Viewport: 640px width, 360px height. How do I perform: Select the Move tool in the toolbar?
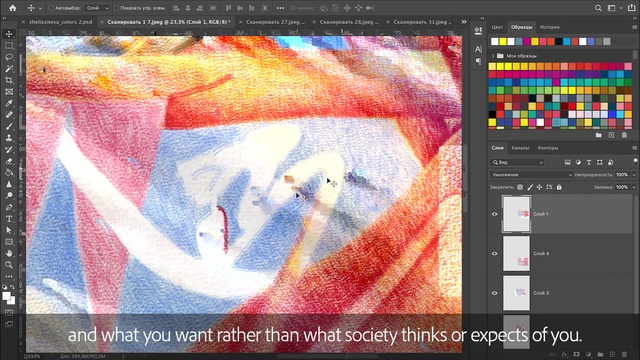tap(9, 34)
